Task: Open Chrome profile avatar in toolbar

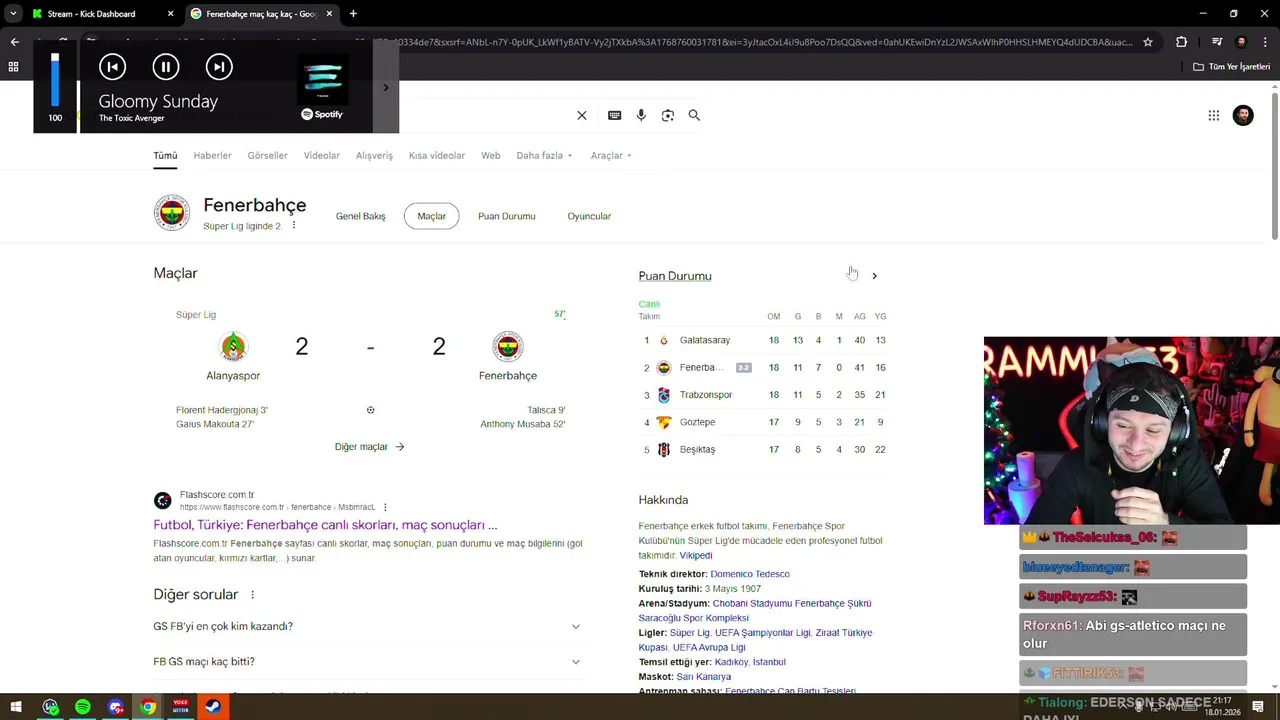Action: coord(1241,42)
